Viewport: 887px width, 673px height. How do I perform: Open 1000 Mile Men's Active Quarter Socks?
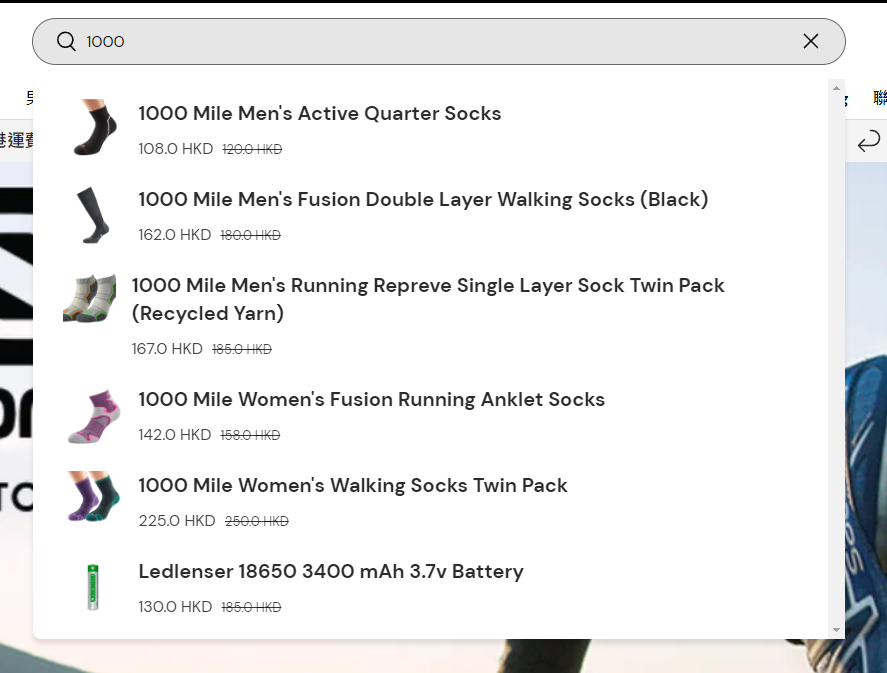(x=320, y=113)
